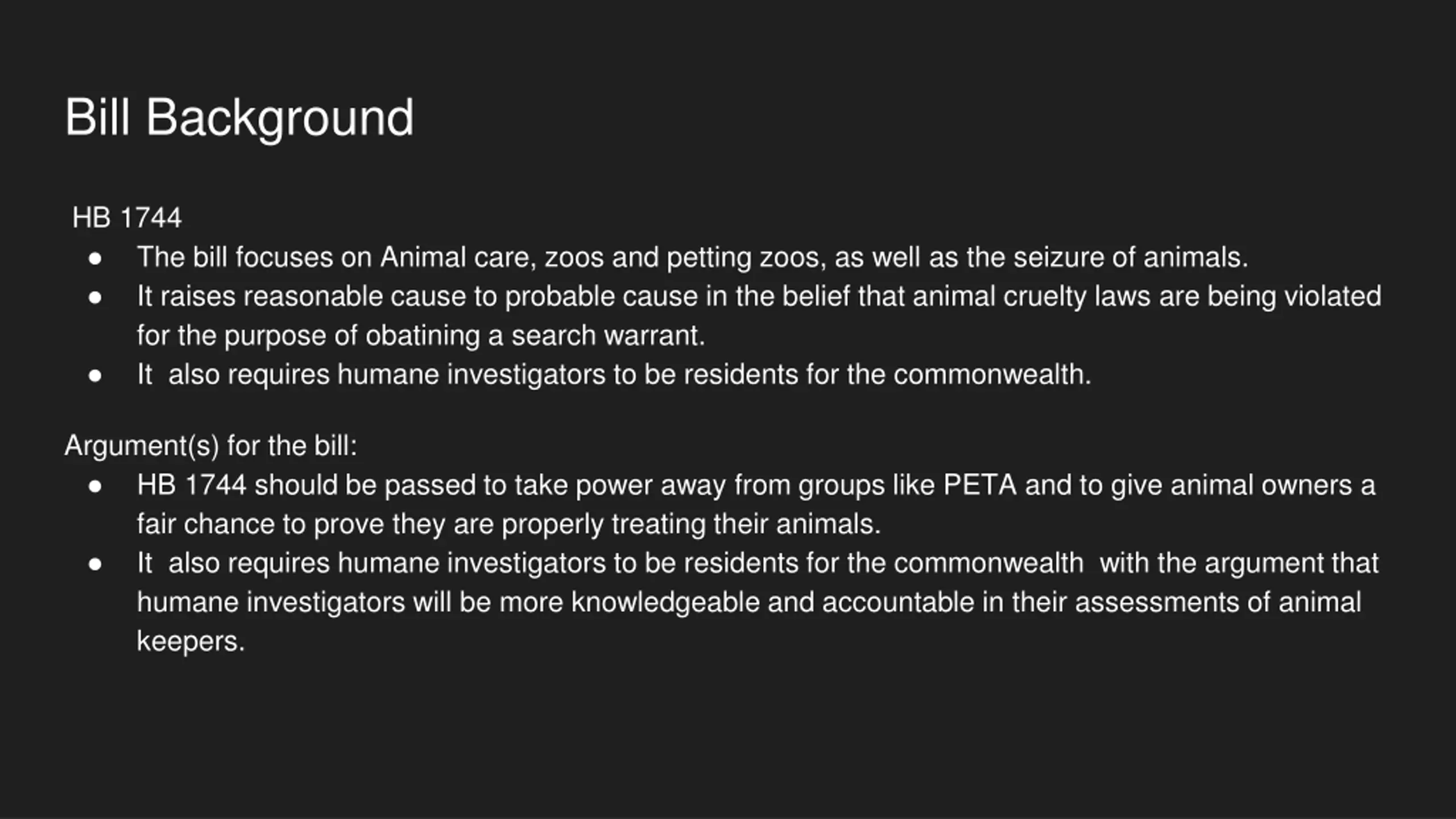Click bullet before the last 'It also requires' paragraph
Viewport: 1456px width, 819px height.
click(x=95, y=564)
